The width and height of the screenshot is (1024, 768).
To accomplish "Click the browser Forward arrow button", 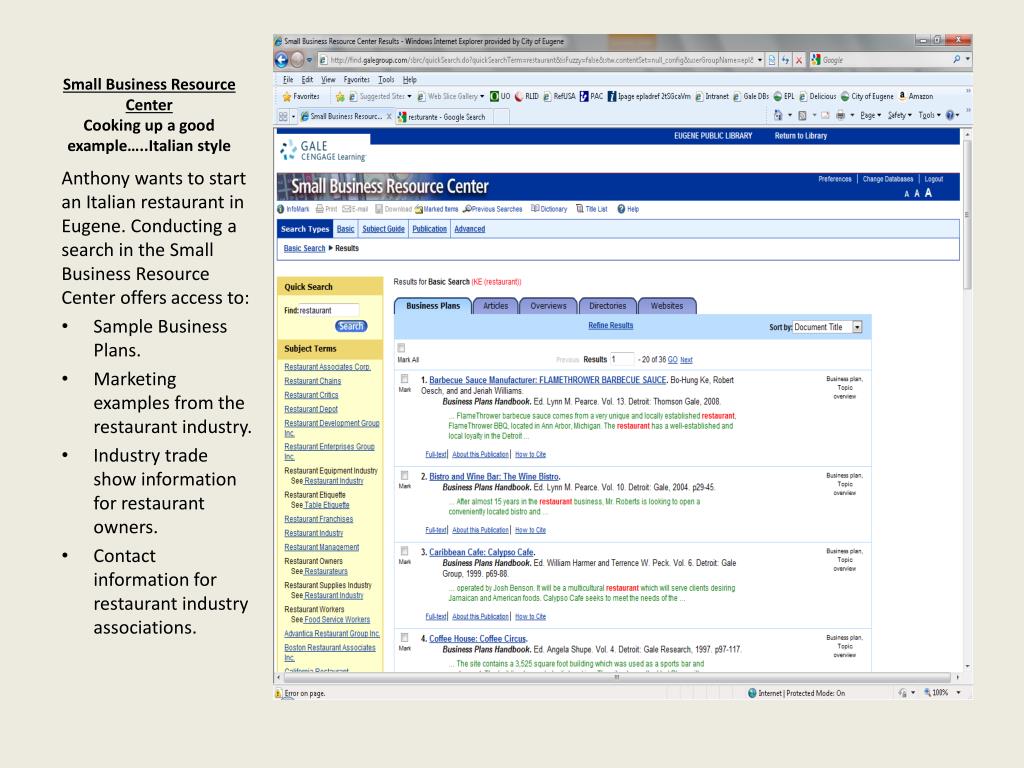I will [x=297, y=60].
